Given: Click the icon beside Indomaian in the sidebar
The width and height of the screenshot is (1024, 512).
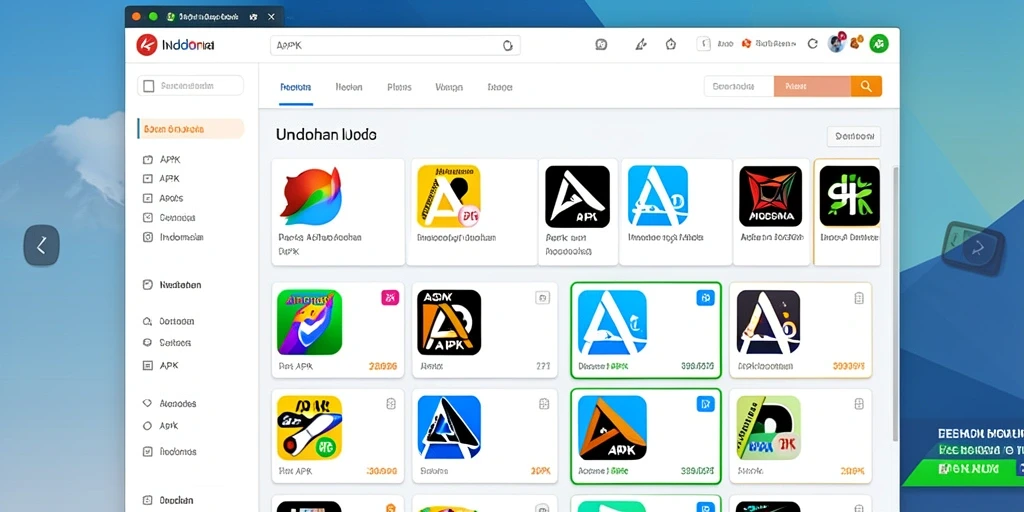Looking at the screenshot, I should pos(148,237).
